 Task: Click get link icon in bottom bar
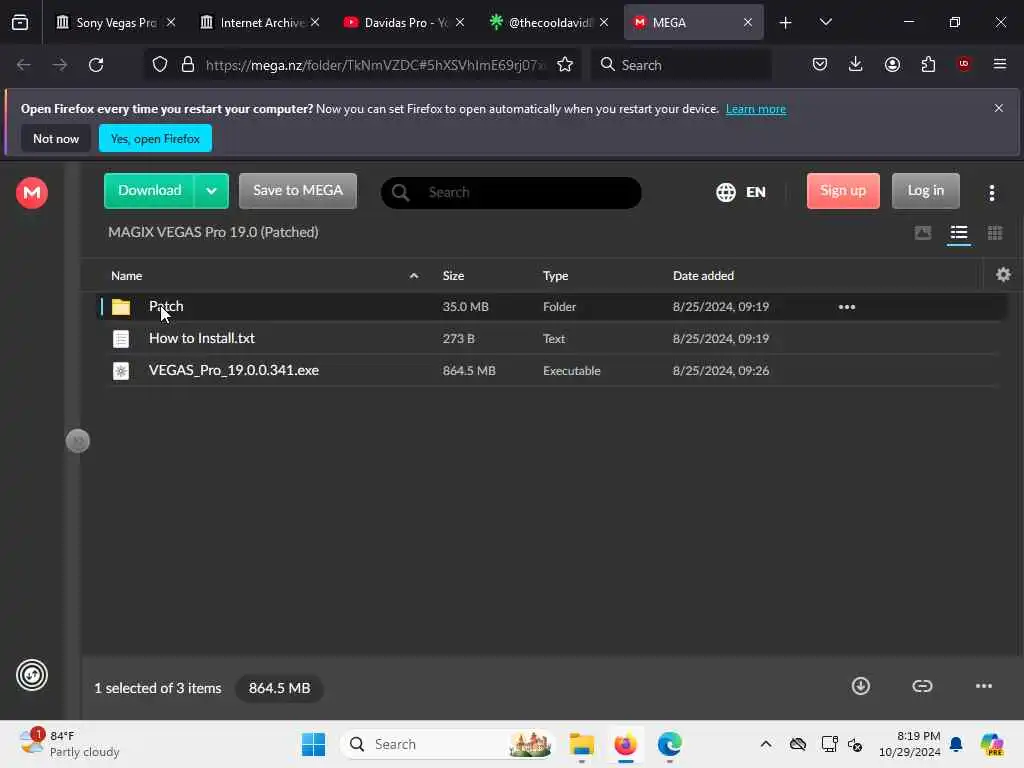point(922,686)
